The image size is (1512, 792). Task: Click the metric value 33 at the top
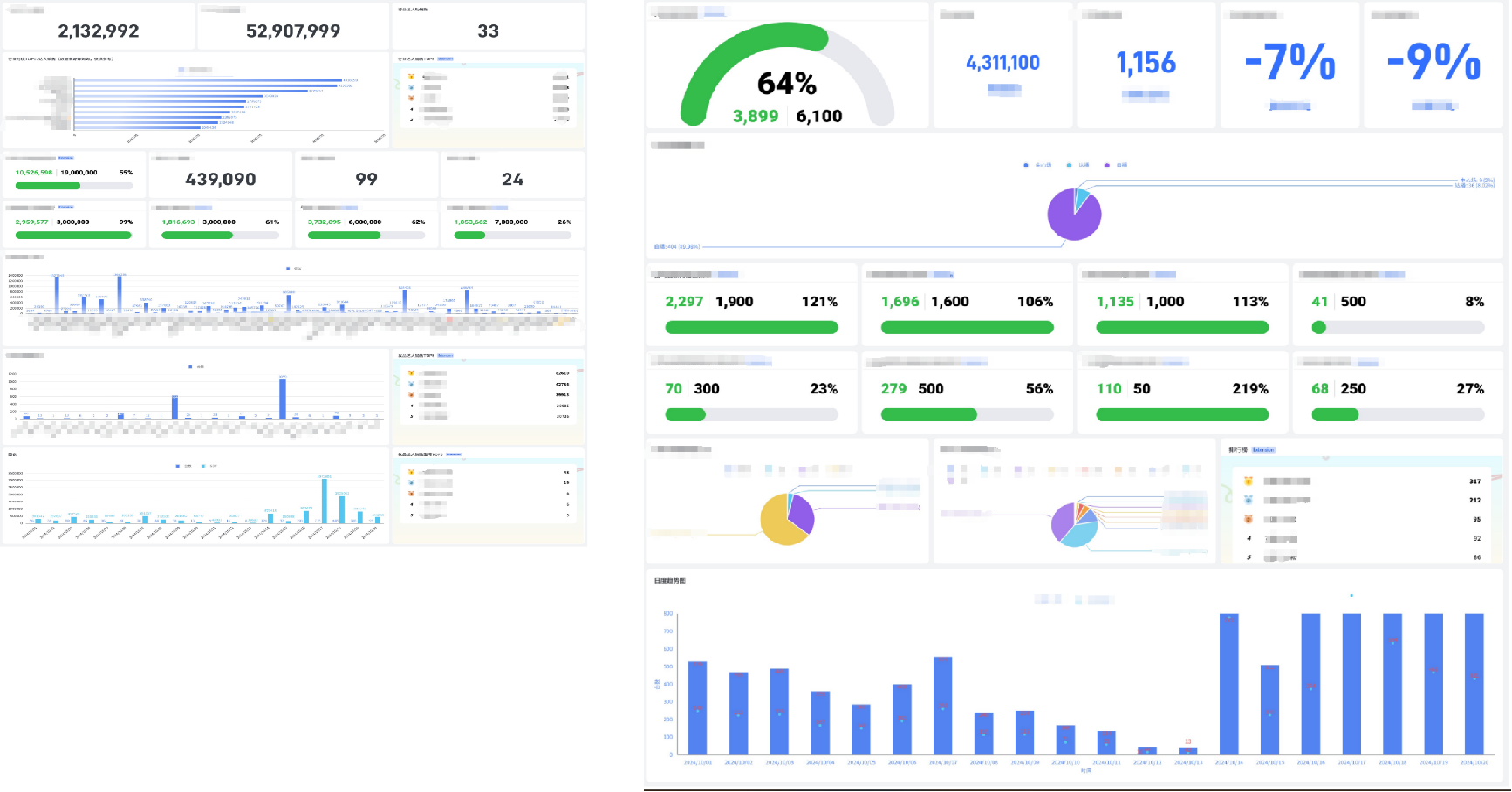point(489,31)
